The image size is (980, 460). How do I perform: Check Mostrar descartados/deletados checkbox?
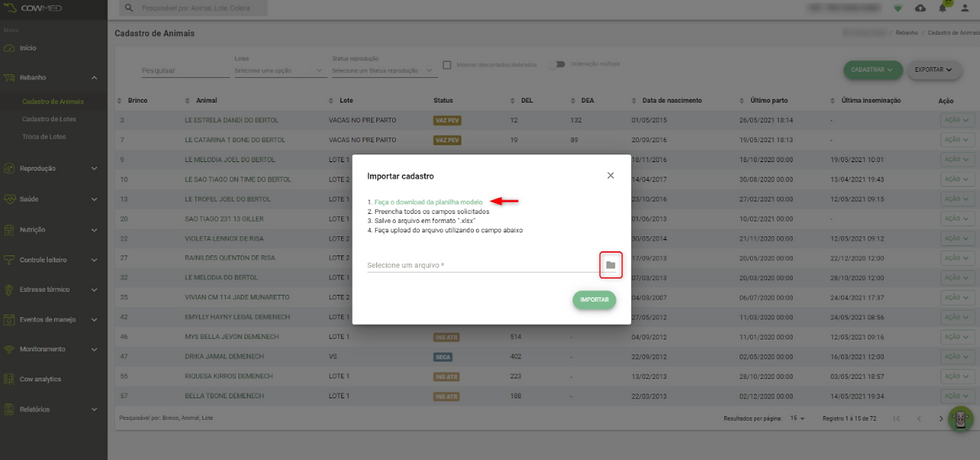pyautogui.click(x=447, y=64)
